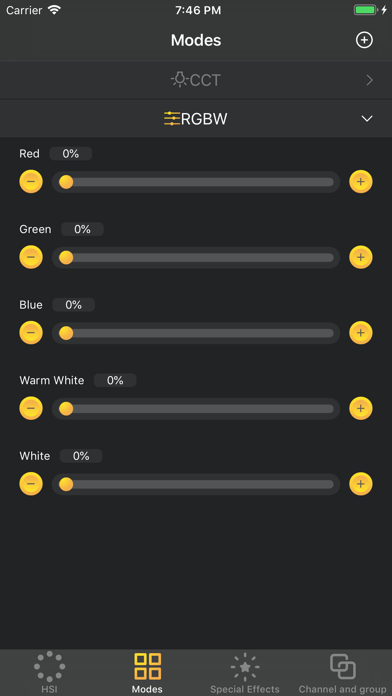Image resolution: width=392 pixels, height=696 pixels.
Task: Collapse the RGBW section chevron
Action: 367,119
